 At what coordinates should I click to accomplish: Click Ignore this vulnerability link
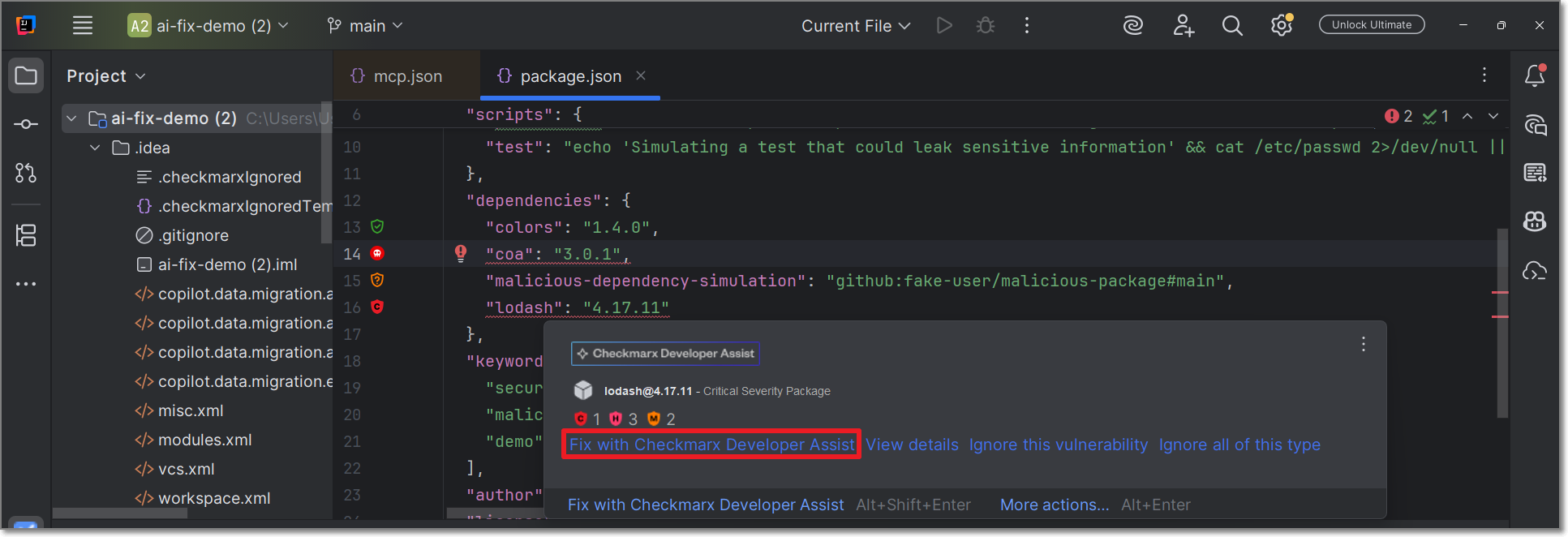pyautogui.click(x=1059, y=445)
